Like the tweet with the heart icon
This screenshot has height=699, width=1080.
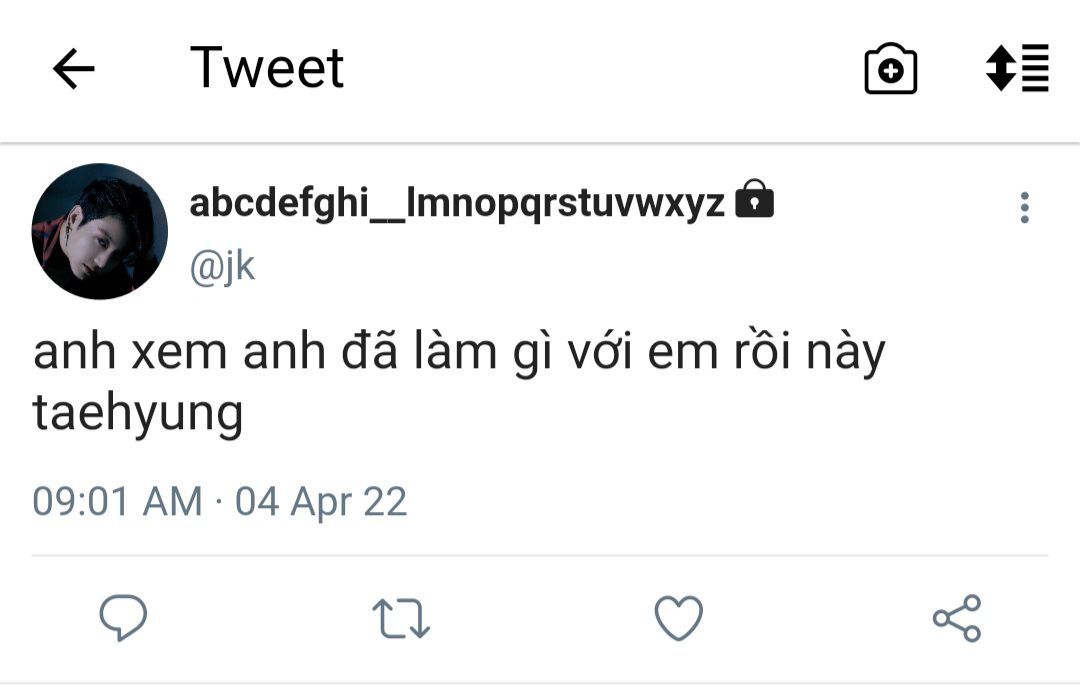click(678, 618)
